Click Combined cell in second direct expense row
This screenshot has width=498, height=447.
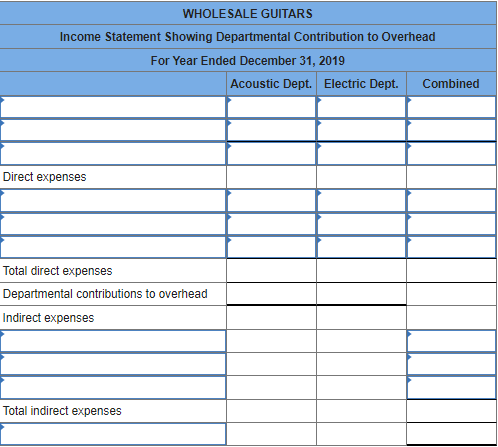coord(451,224)
